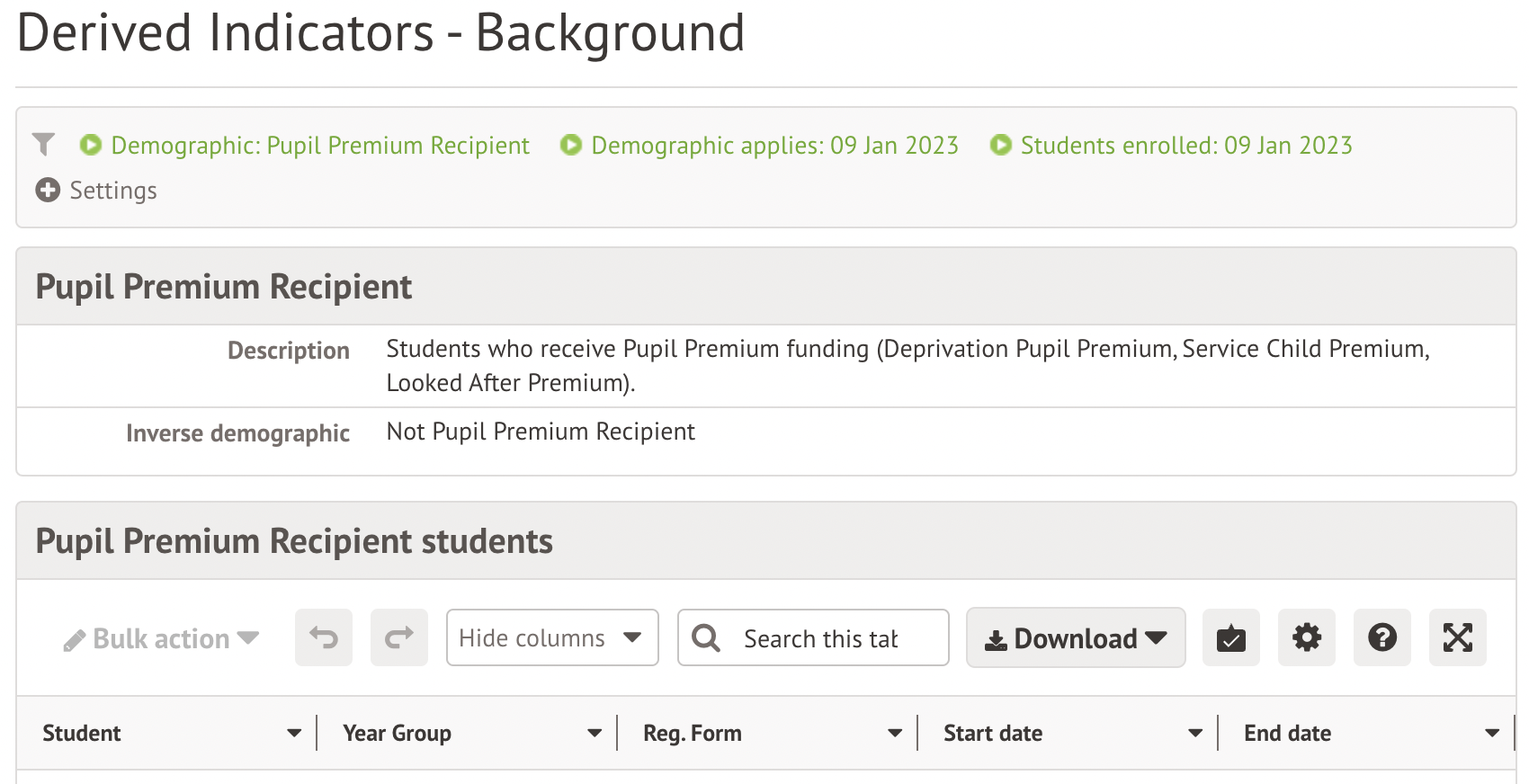Screen dimensions: 1529x784
Task: Open the Bulk action dropdown
Action: (x=162, y=638)
